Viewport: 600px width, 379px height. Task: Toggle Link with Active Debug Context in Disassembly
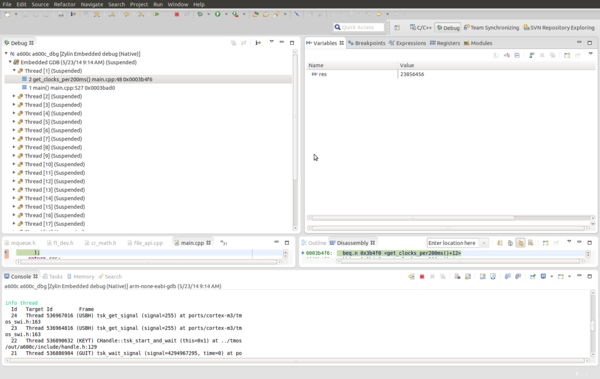[x=520, y=243]
